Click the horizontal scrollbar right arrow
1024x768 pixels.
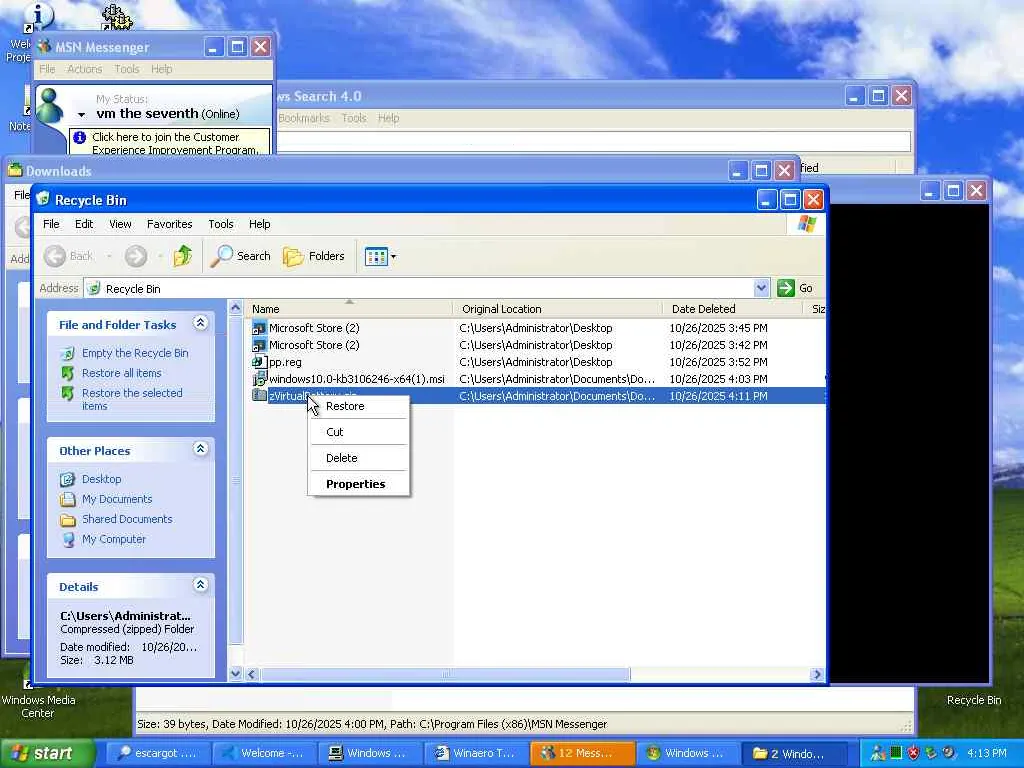816,674
